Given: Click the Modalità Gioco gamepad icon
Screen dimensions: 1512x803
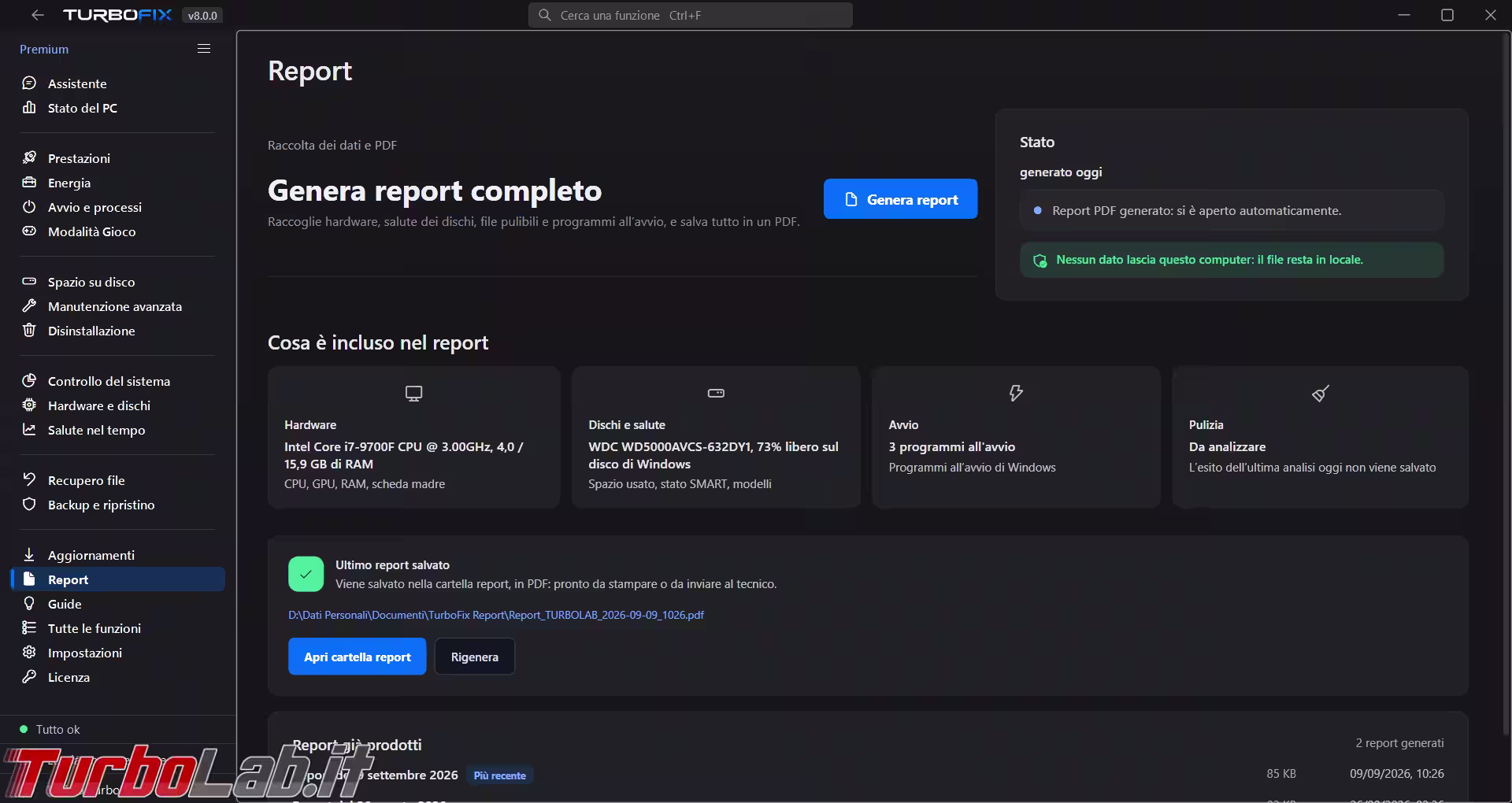Looking at the screenshot, I should pyautogui.click(x=29, y=231).
